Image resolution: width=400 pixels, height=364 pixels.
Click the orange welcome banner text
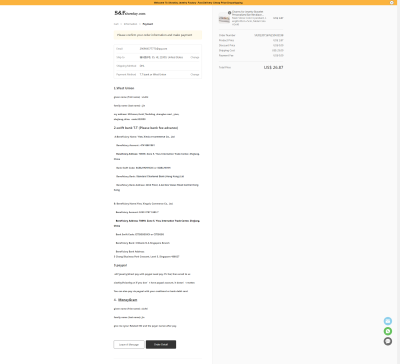point(198,2)
